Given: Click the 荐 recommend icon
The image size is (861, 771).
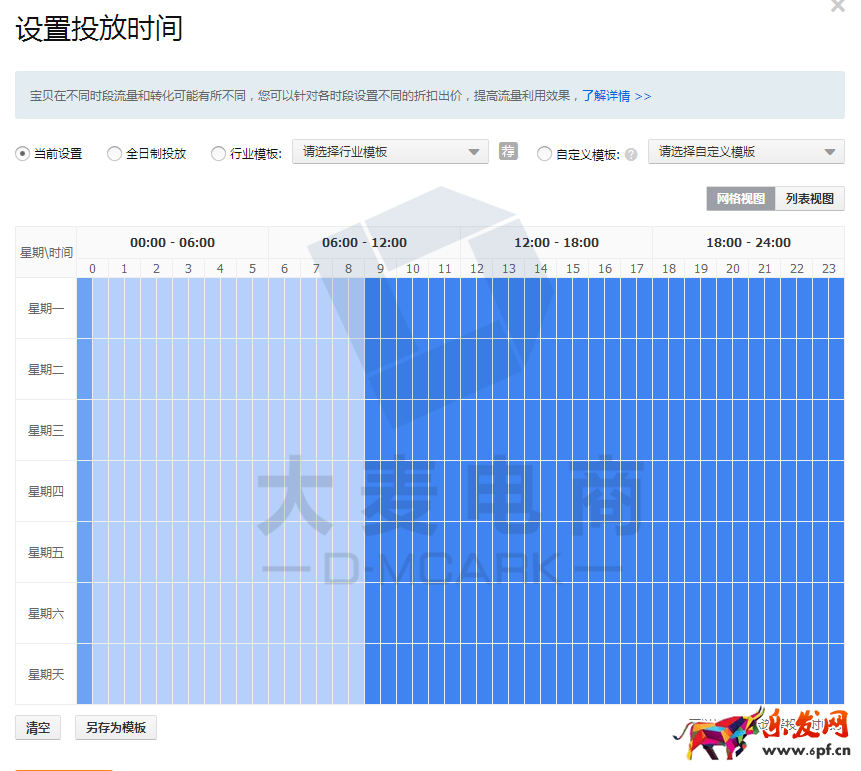Looking at the screenshot, I should 509,152.
